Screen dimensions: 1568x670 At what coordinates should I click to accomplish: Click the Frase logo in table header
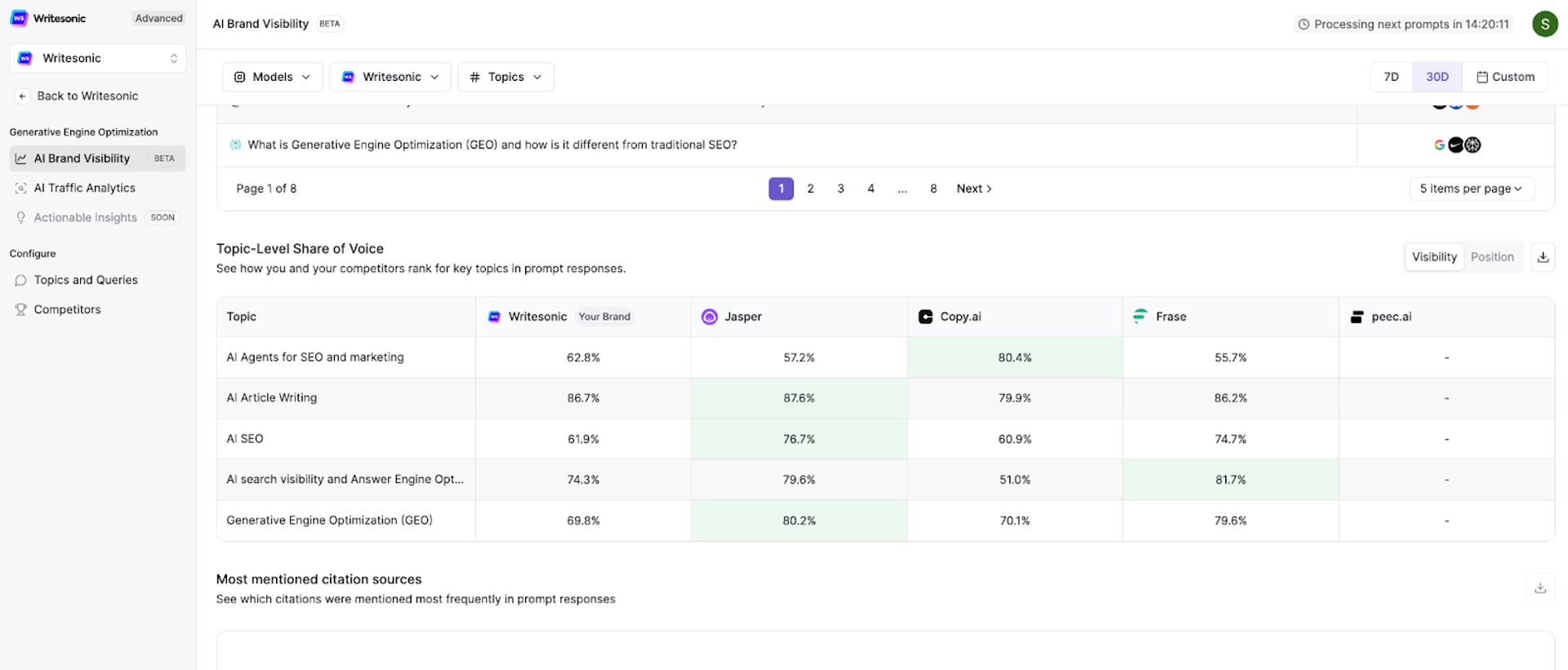tap(1140, 316)
